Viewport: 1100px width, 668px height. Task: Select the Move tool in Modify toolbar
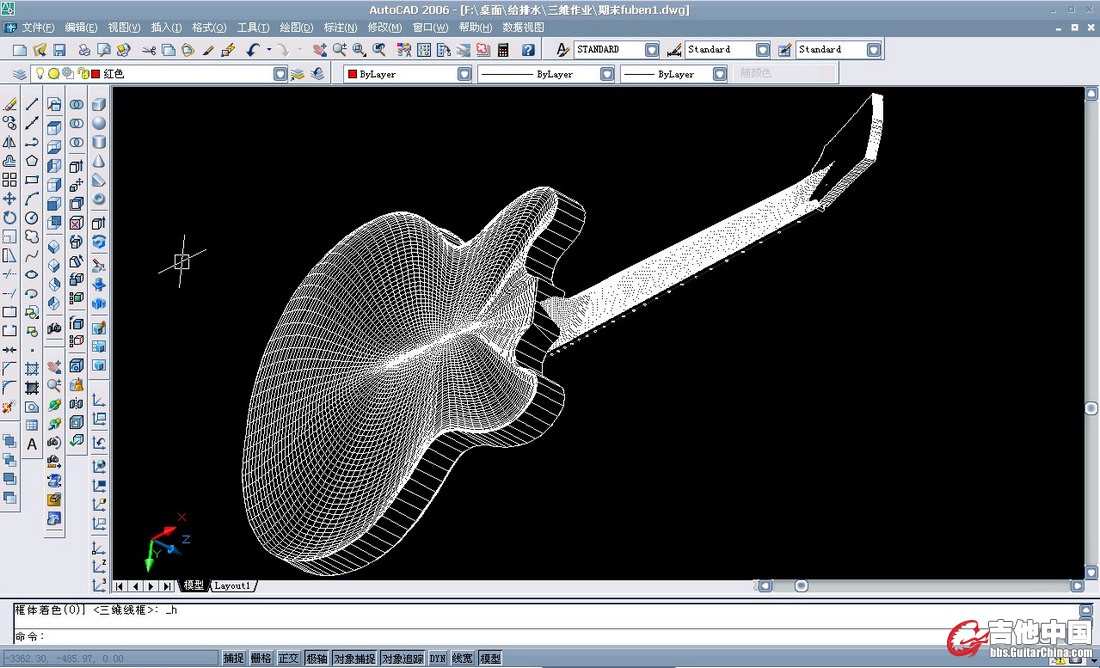tap(9, 199)
